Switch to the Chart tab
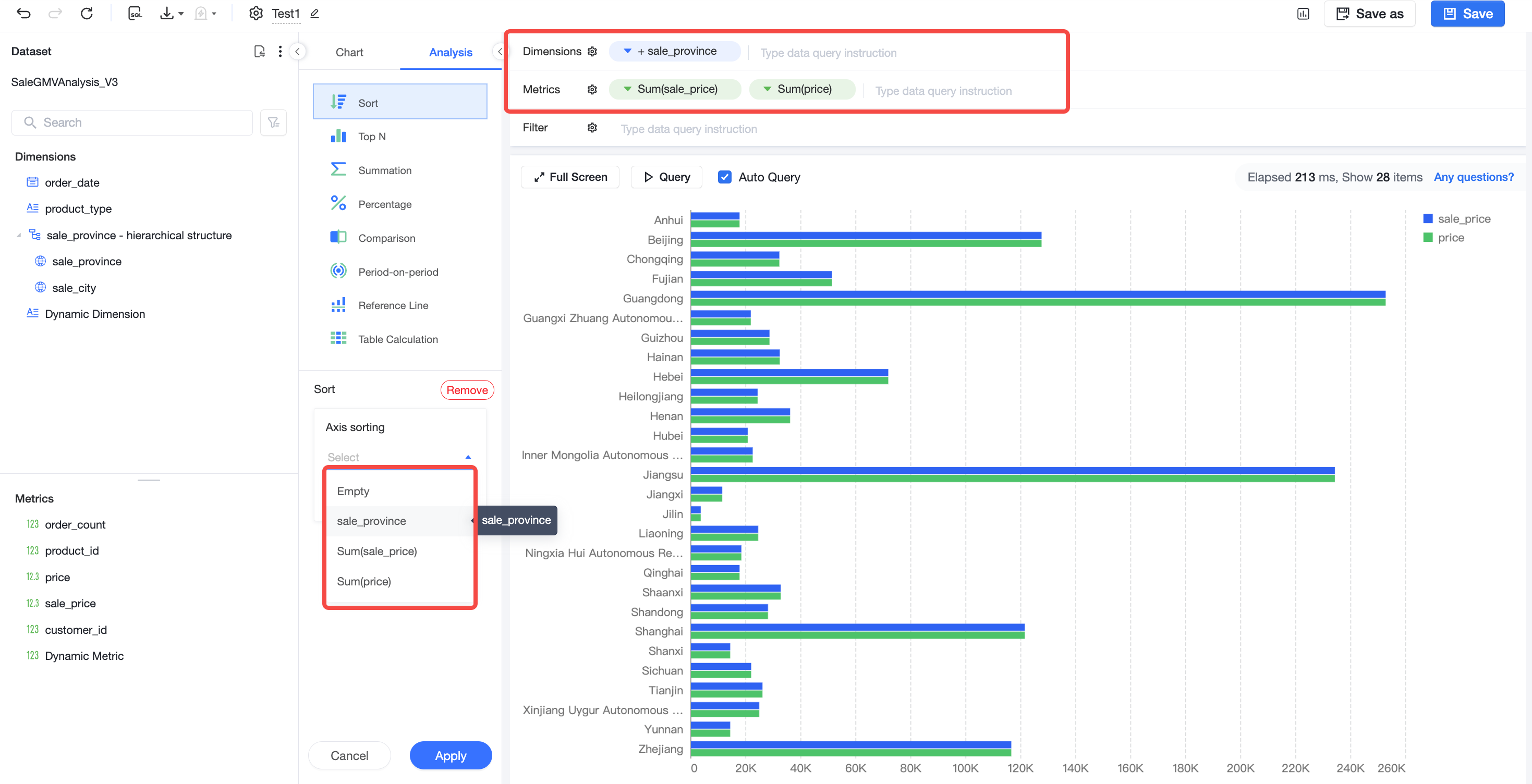The width and height of the screenshot is (1532, 784). (349, 52)
